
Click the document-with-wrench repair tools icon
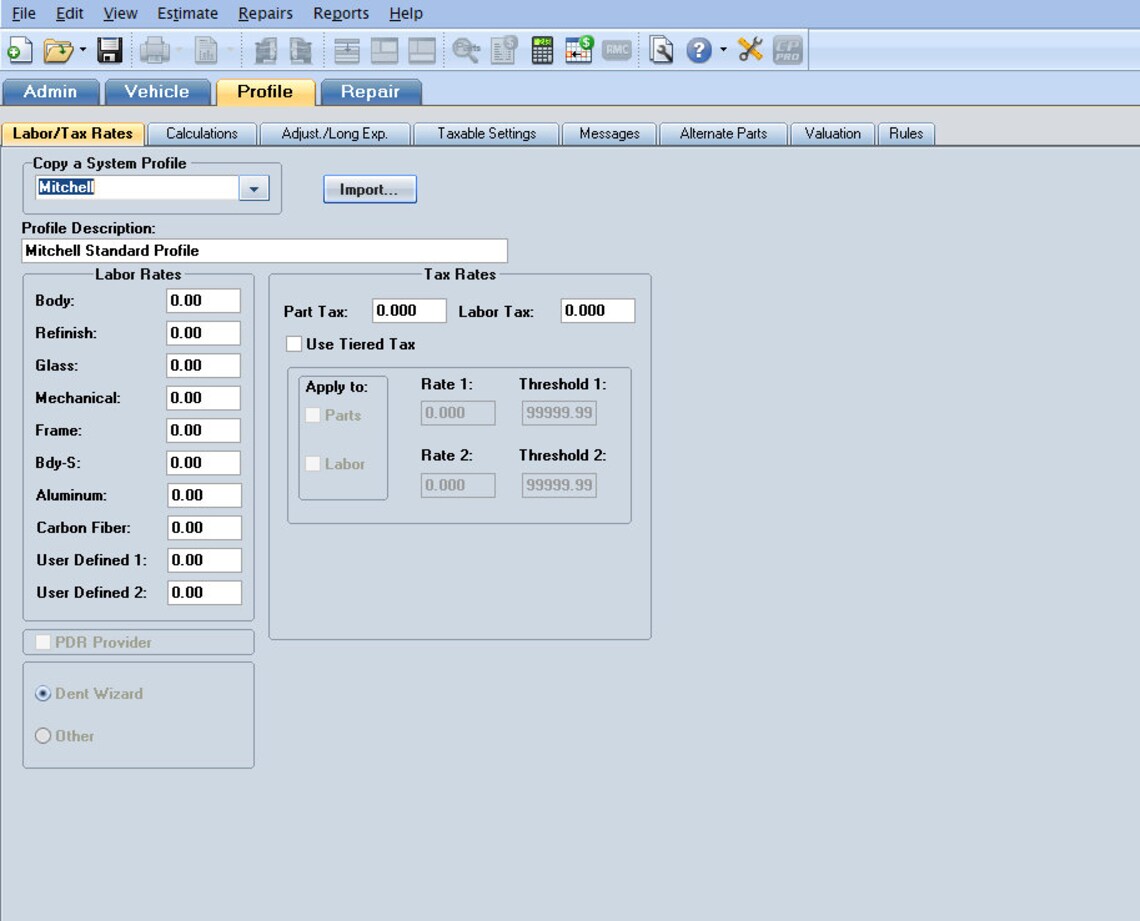click(x=662, y=50)
